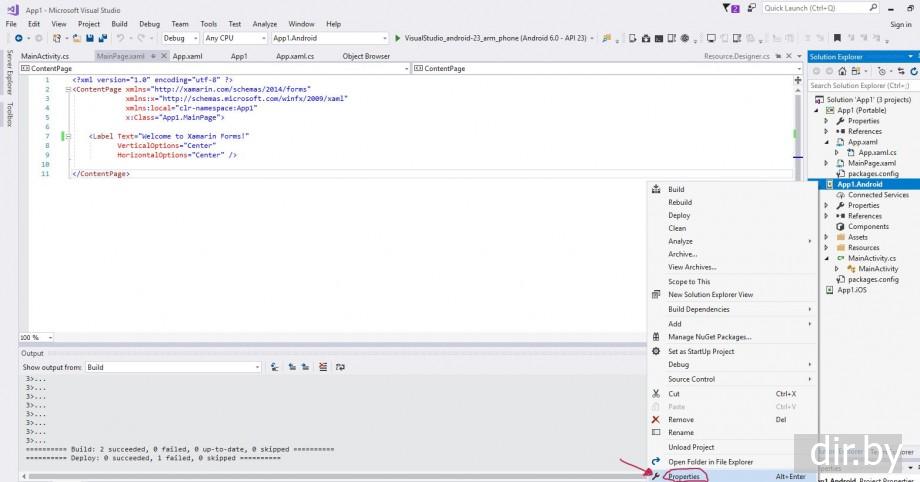
Task: Click the Clear All icon in Output toolbar
Action: [x=322, y=367]
